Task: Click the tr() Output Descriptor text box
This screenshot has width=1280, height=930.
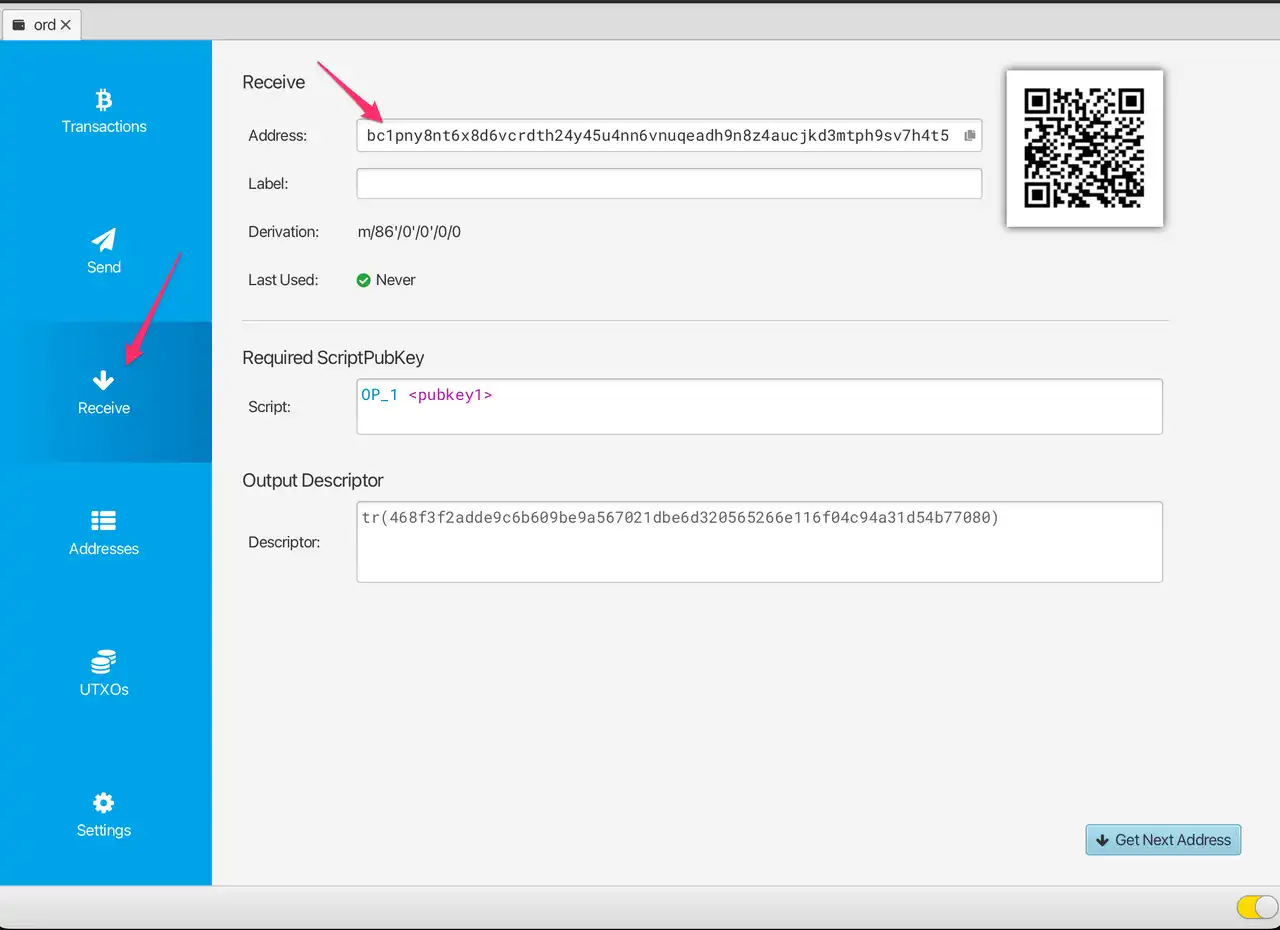Action: coord(758,542)
